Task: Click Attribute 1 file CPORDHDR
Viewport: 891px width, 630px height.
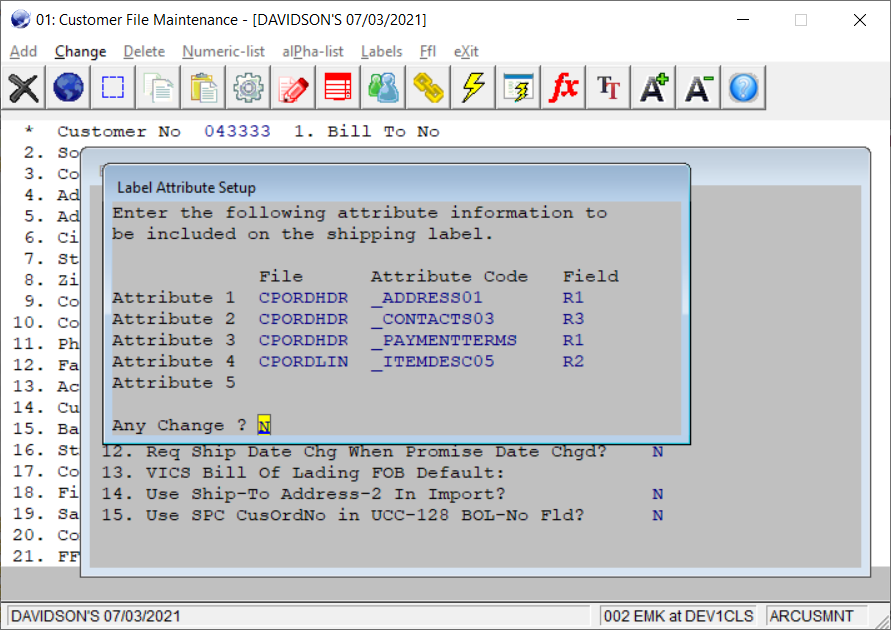Action: tap(303, 298)
